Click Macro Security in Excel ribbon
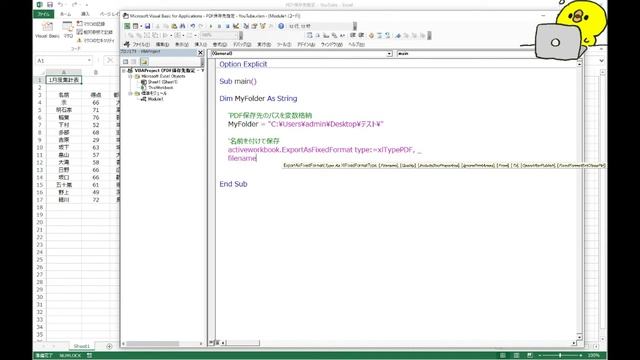This screenshot has height=360, width=640. point(96,40)
